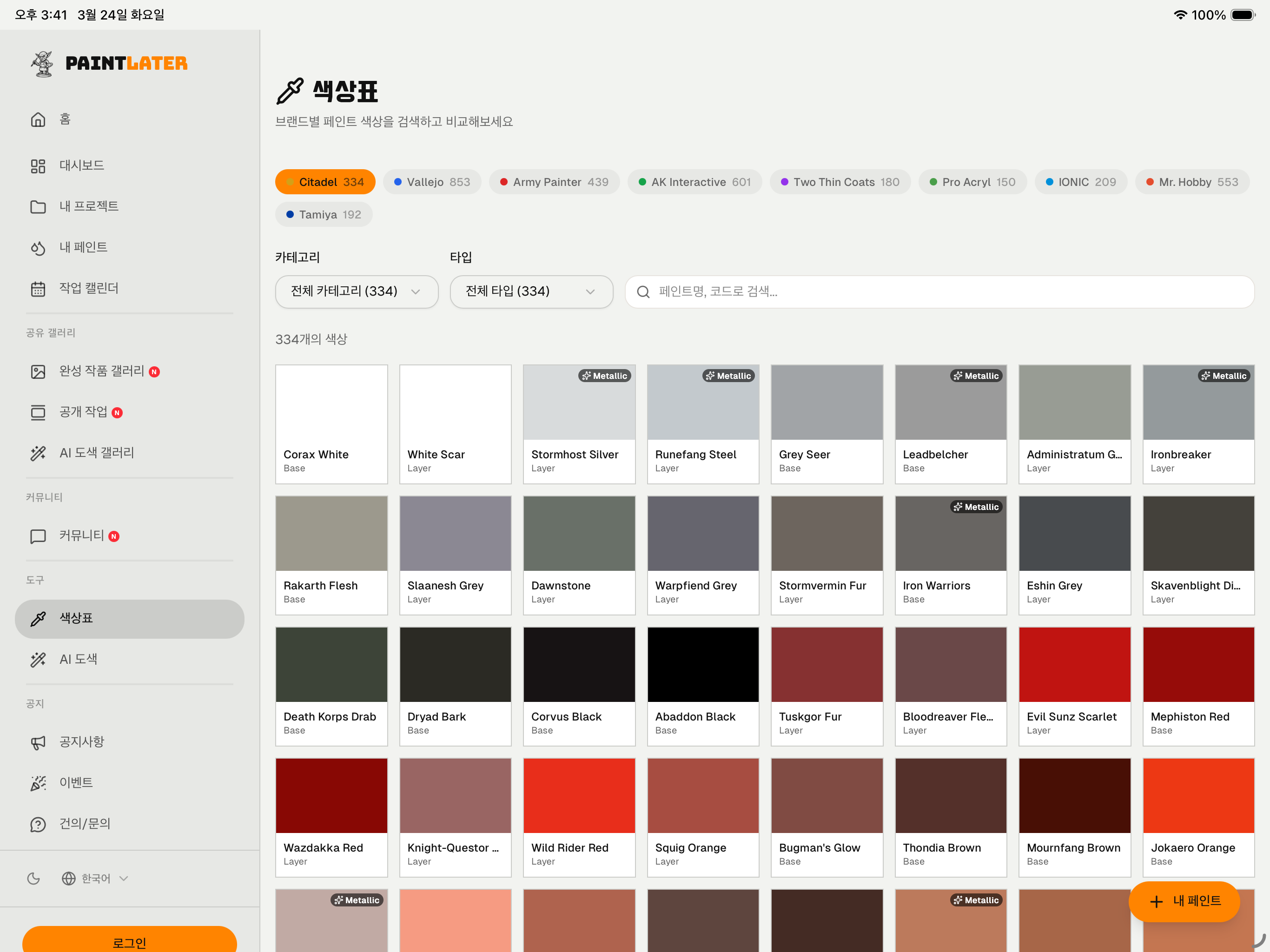The image size is (1270, 952).
Task: Click the eyedropper icon for 색상표
Action: [x=38, y=619]
